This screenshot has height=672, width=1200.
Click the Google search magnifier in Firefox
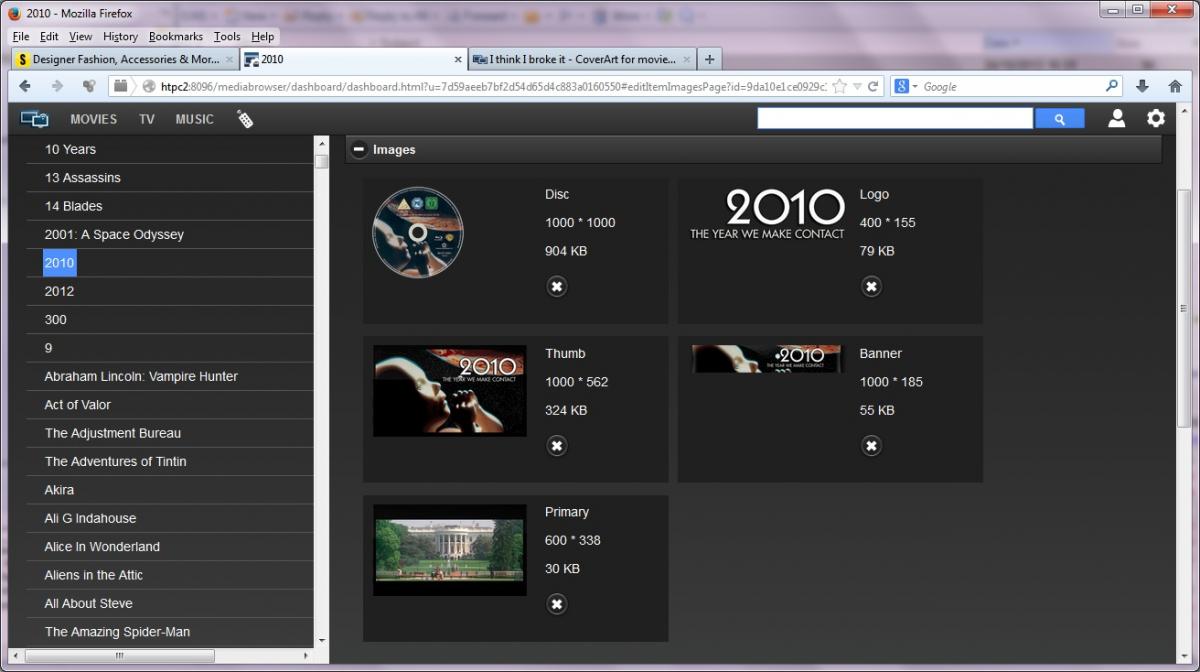(1111, 87)
